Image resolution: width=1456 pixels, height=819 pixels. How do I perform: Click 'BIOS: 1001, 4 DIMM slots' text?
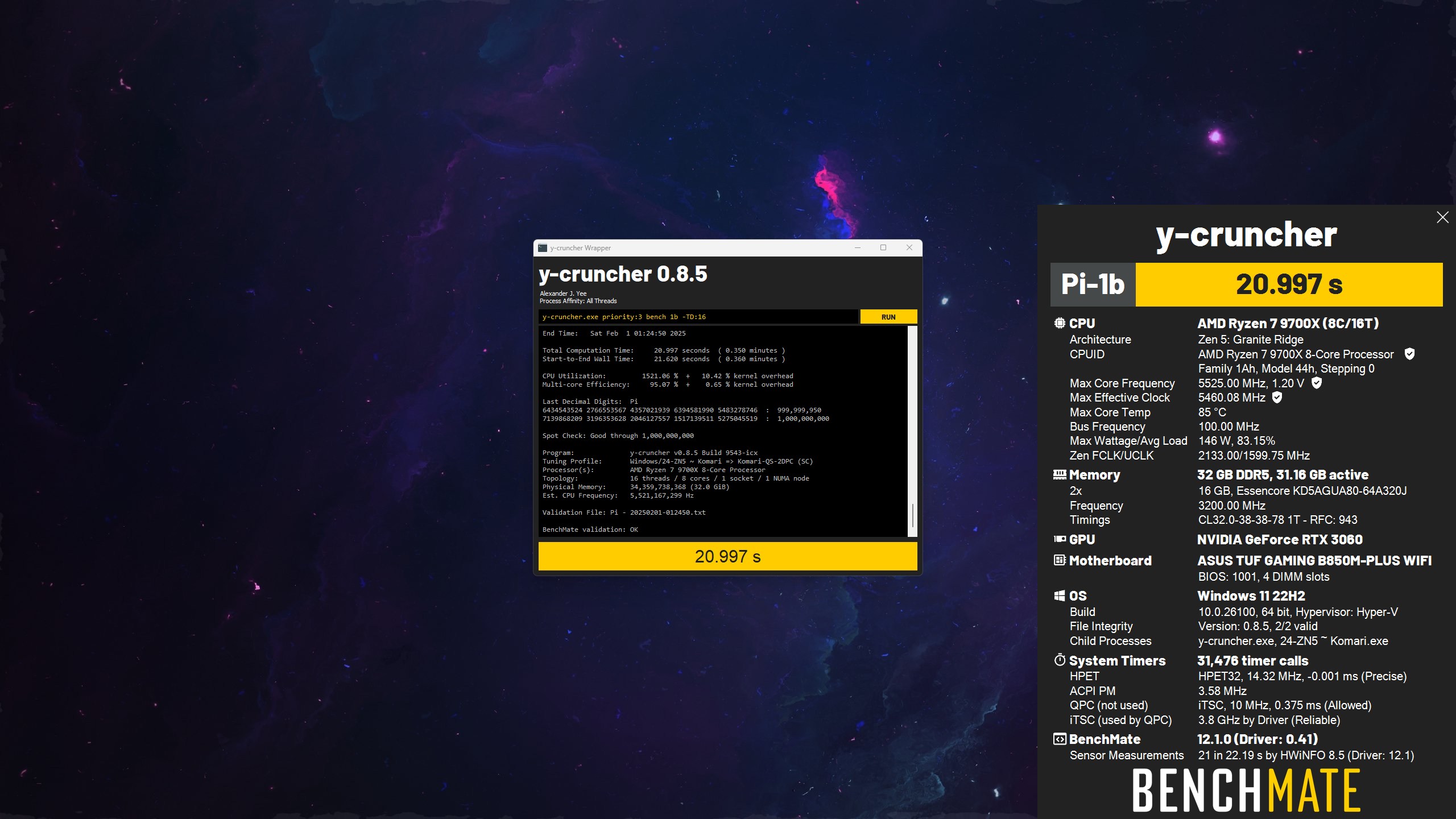[x=1263, y=577]
